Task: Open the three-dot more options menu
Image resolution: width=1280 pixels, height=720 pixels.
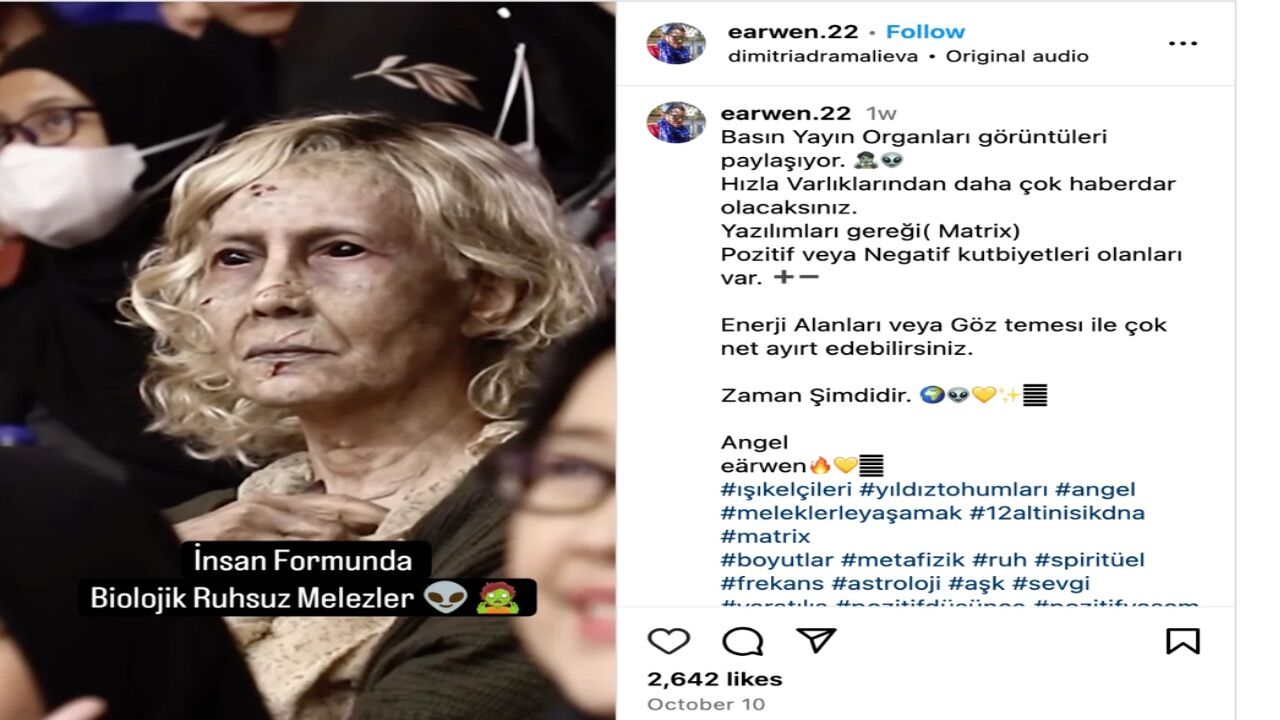Action: (1183, 44)
